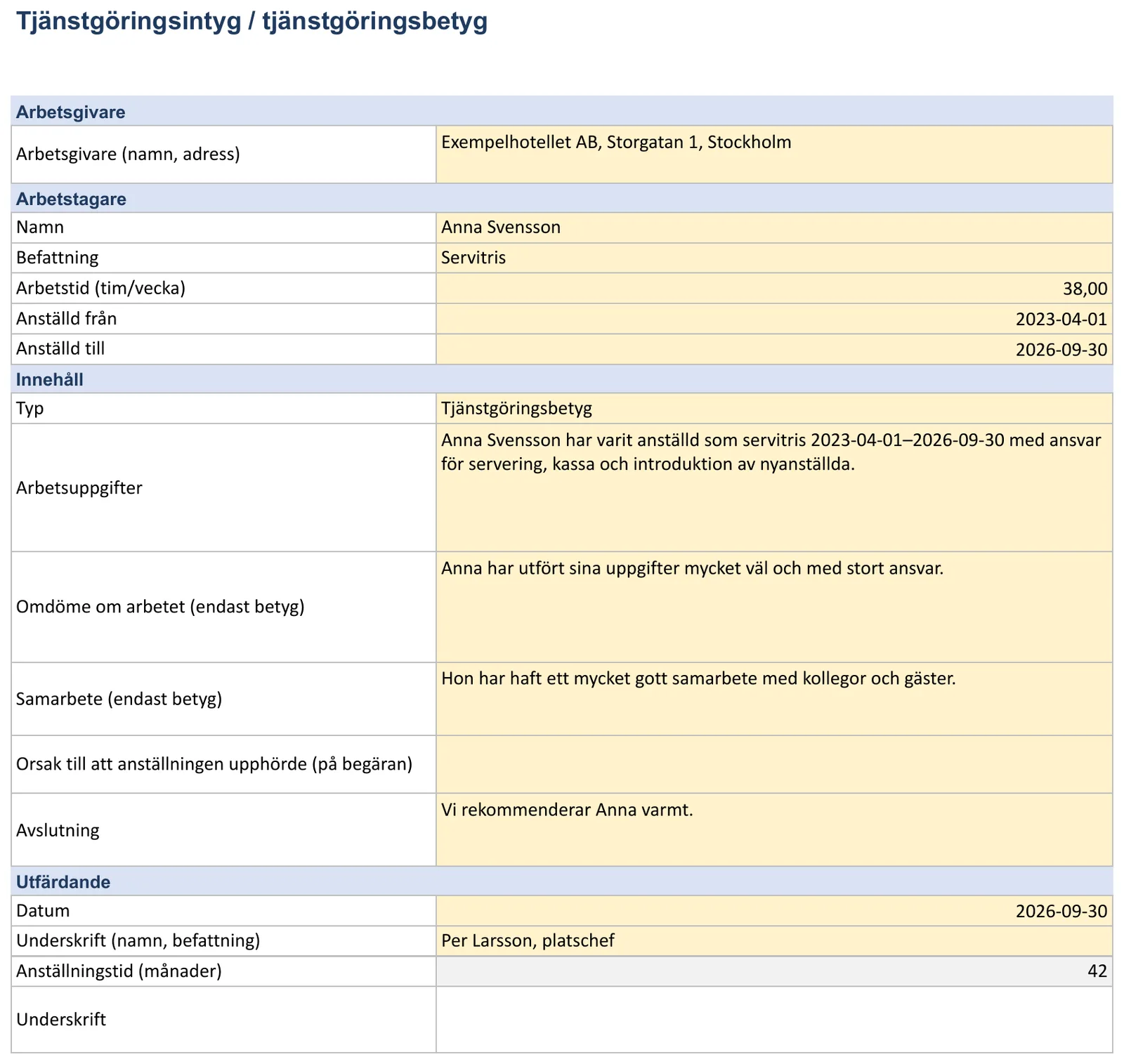
Task: Select the Avslutning cell 'Vi rekommenderar Anna varmt.'
Action: click(774, 829)
